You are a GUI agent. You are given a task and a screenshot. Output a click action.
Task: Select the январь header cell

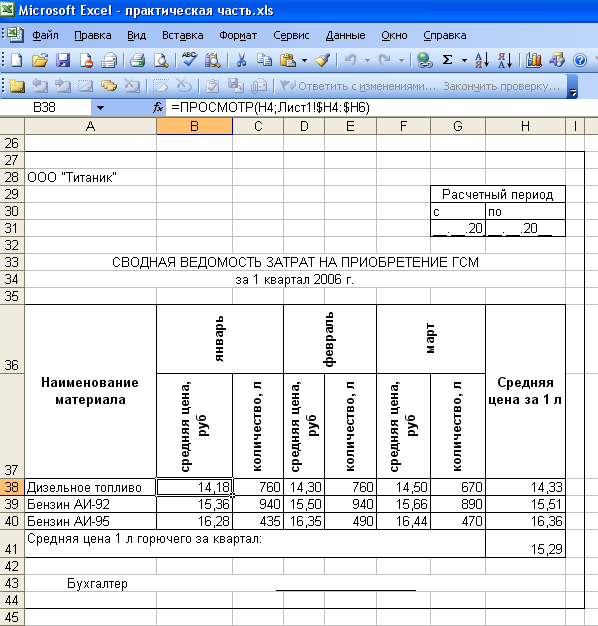click(x=220, y=339)
